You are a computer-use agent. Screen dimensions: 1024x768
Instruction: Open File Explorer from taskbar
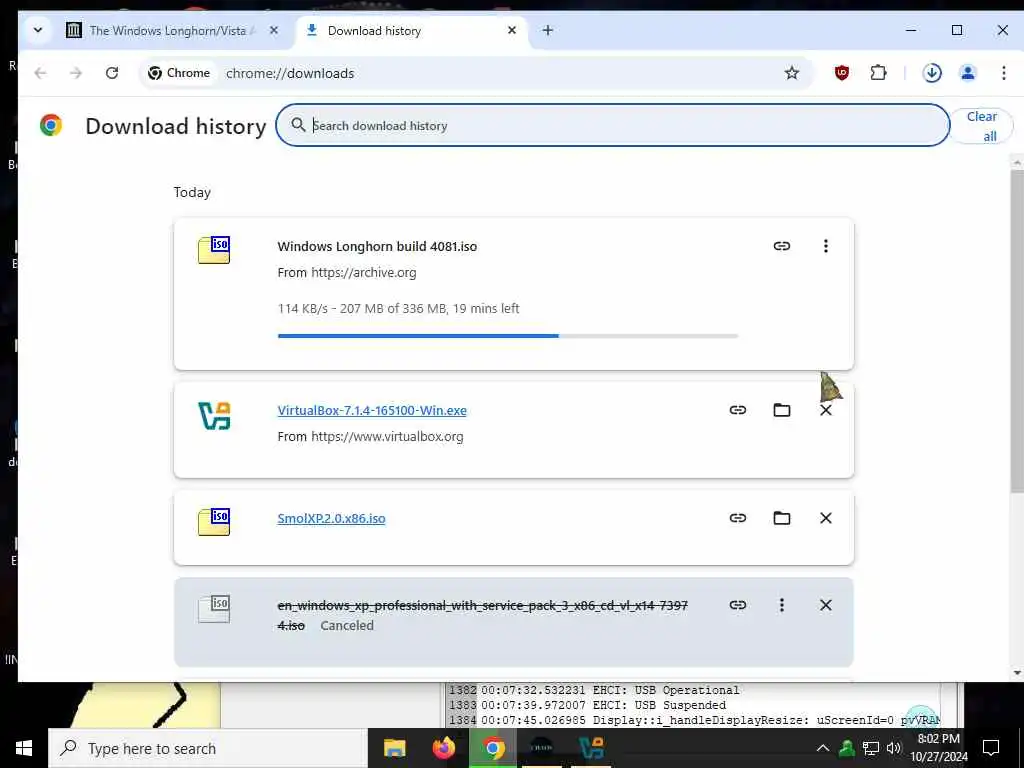[x=394, y=748]
